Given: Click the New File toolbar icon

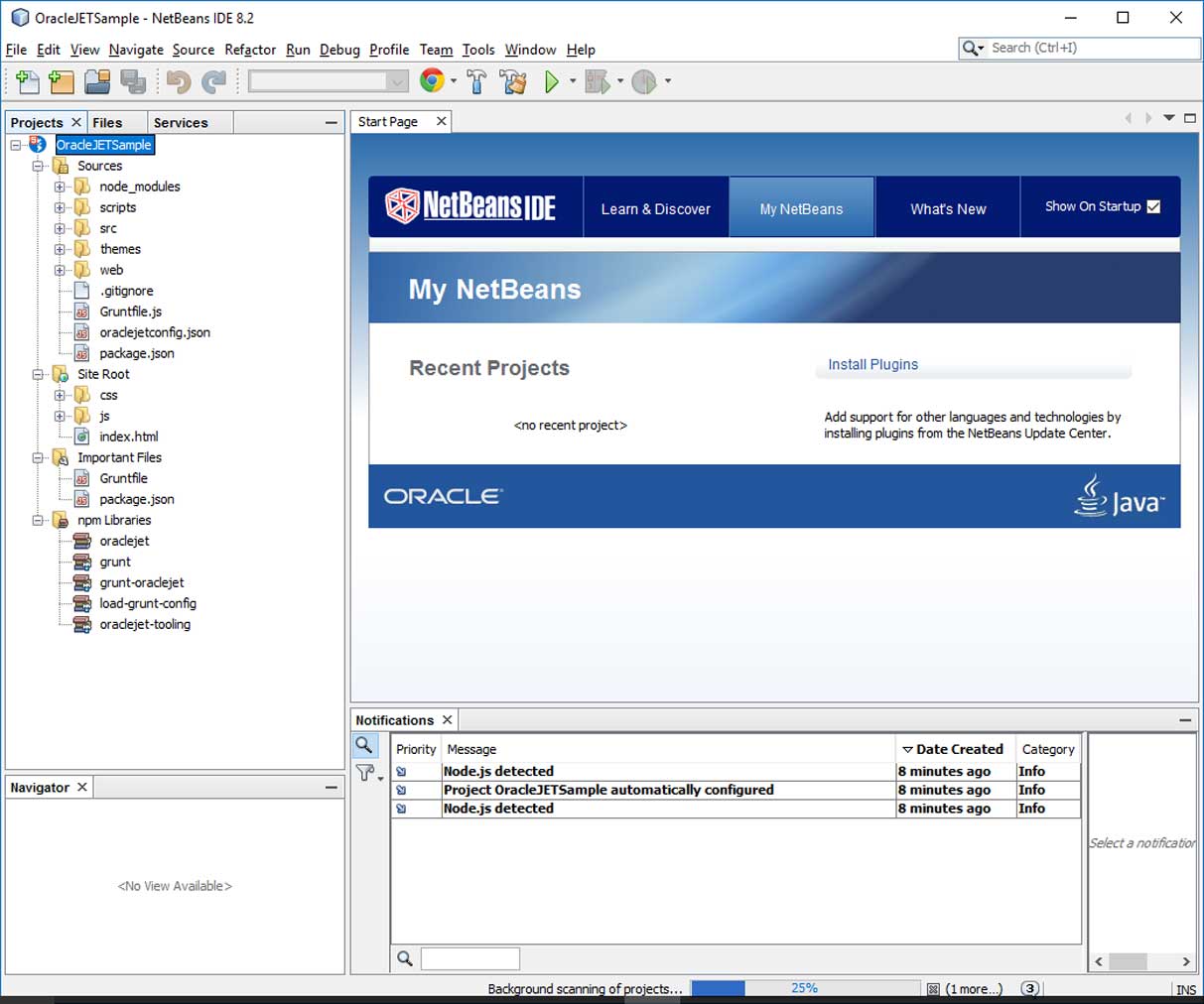Looking at the screenshot, I should (28, 82).
